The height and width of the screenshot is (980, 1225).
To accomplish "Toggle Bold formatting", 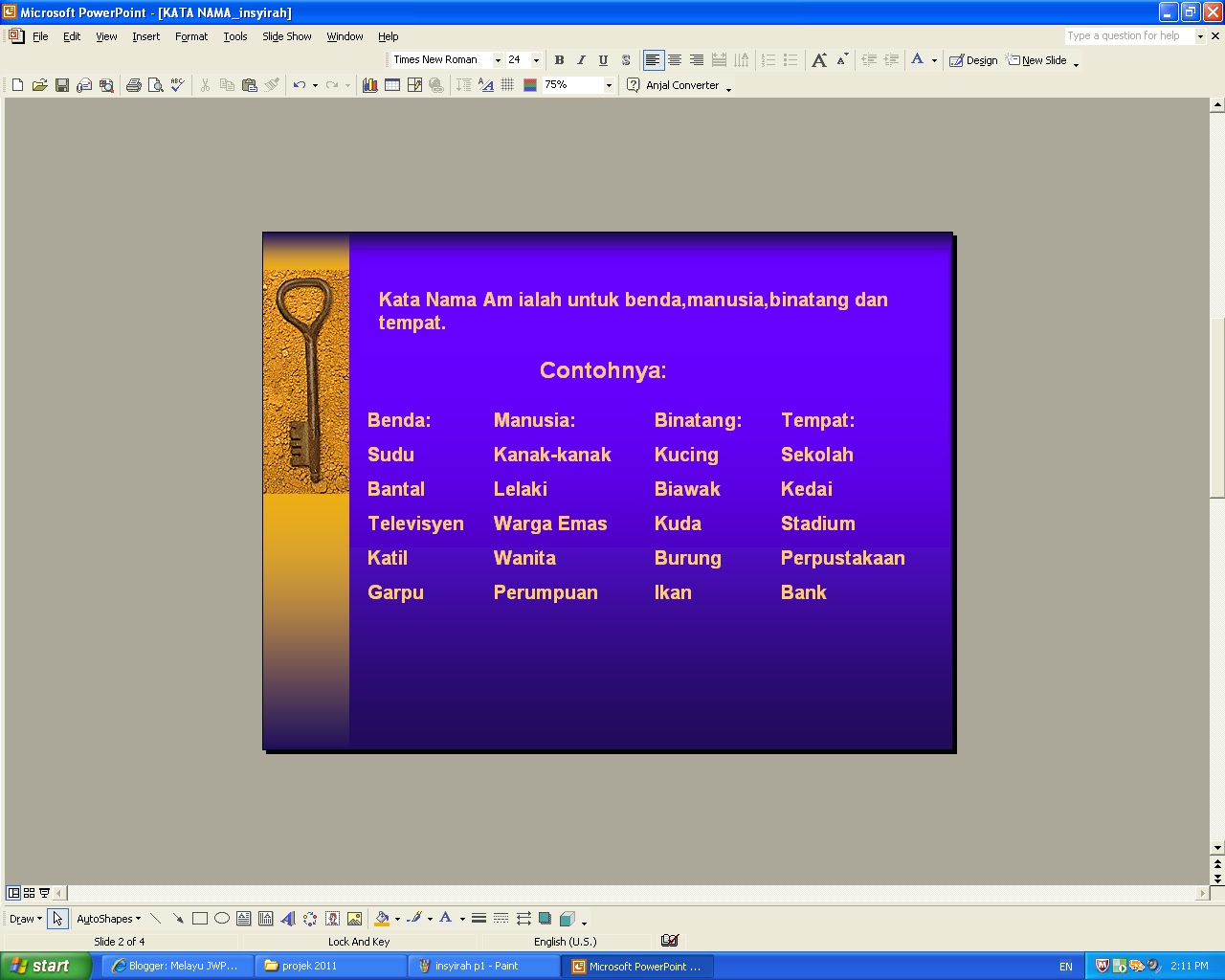I will tap(559, 60).
